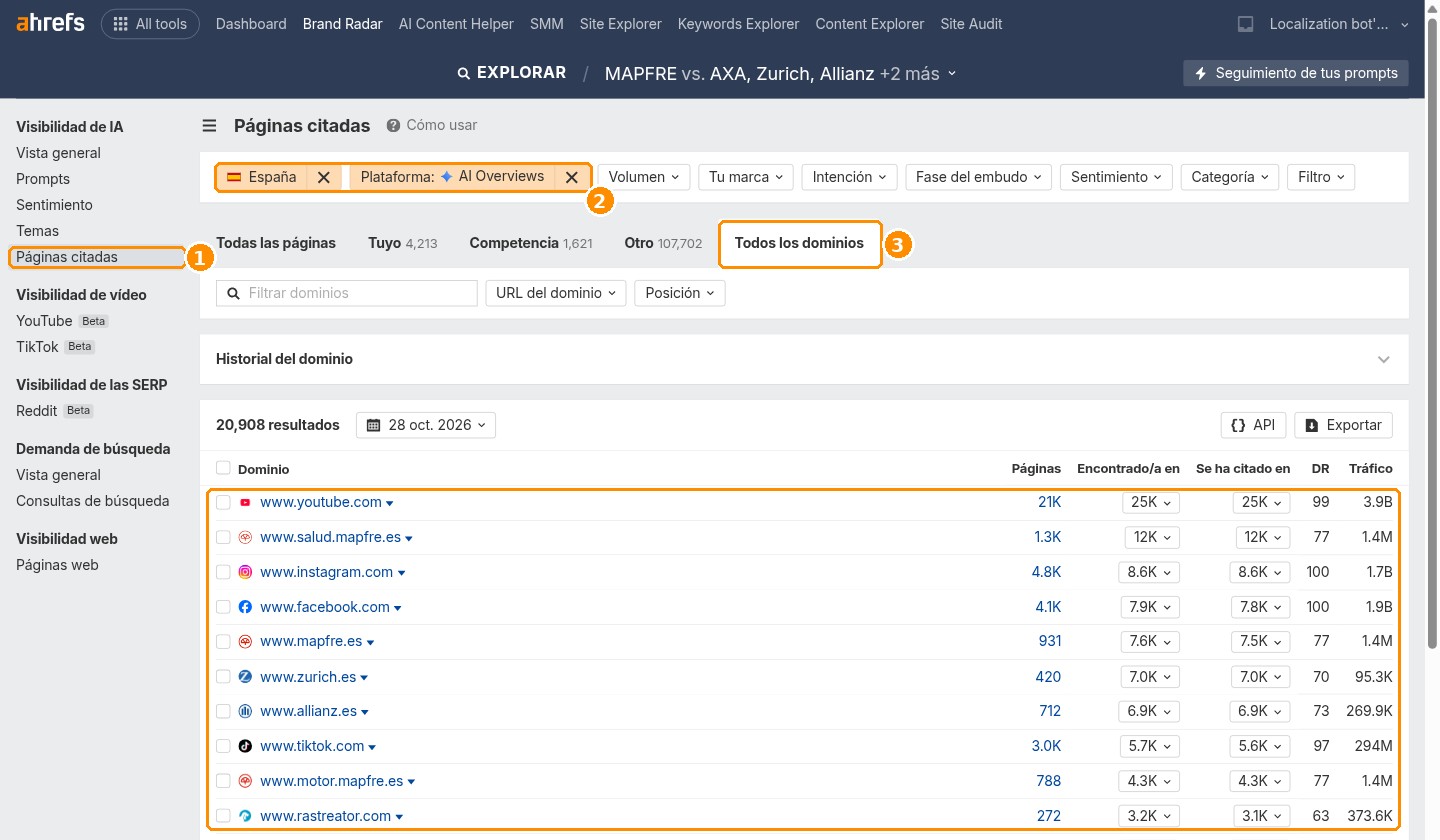Click the Allianz favicon in the domain list

245,712
